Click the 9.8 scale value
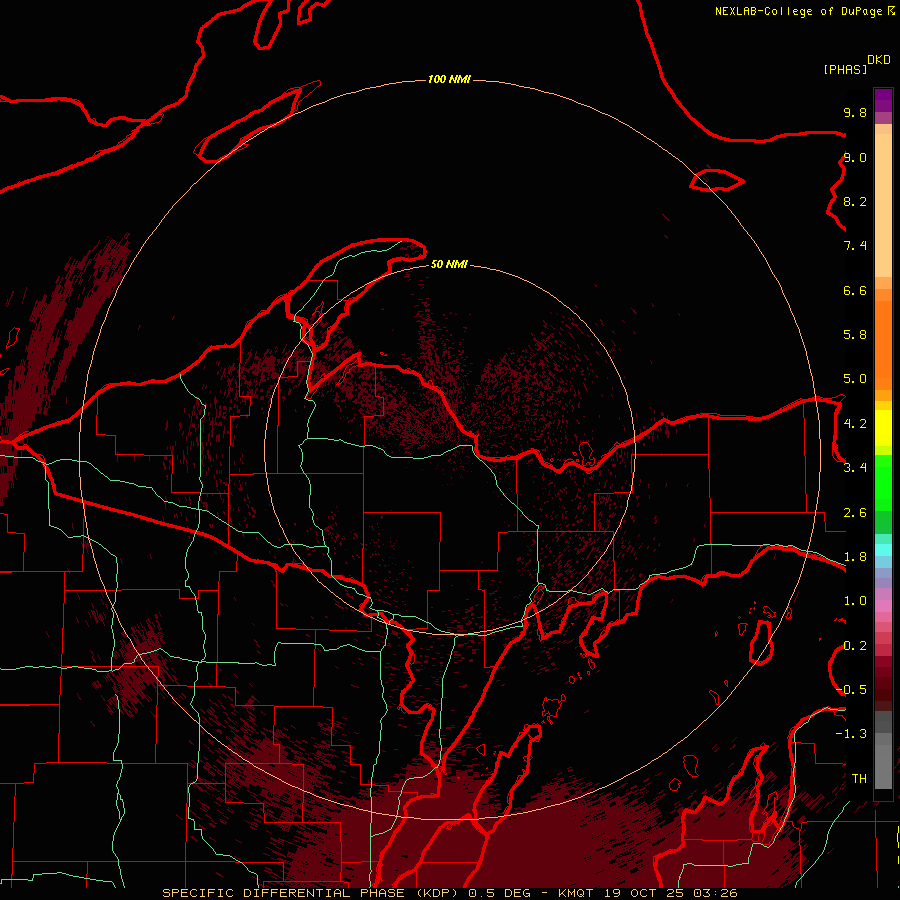Image resolution: width=900 pixels, height=900 pixels. coord(855,112)
